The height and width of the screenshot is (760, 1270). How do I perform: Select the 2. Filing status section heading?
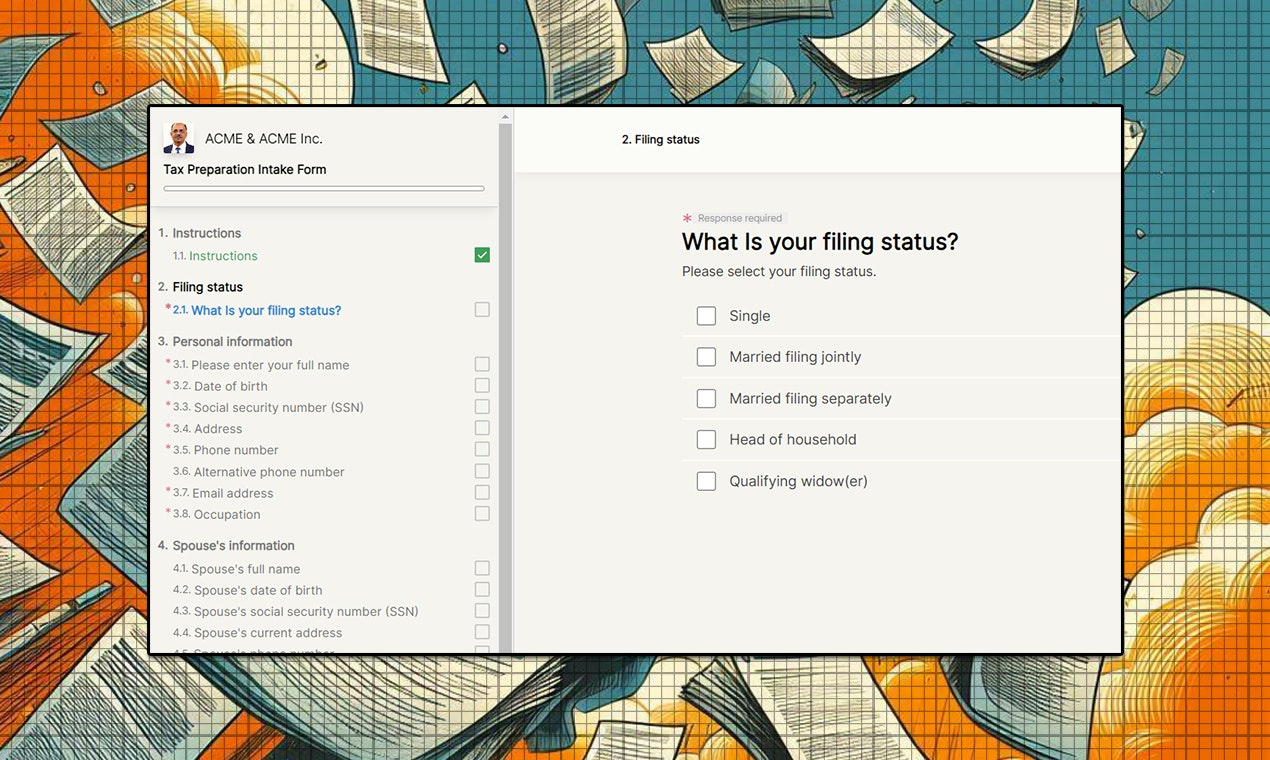click(200, 287)
